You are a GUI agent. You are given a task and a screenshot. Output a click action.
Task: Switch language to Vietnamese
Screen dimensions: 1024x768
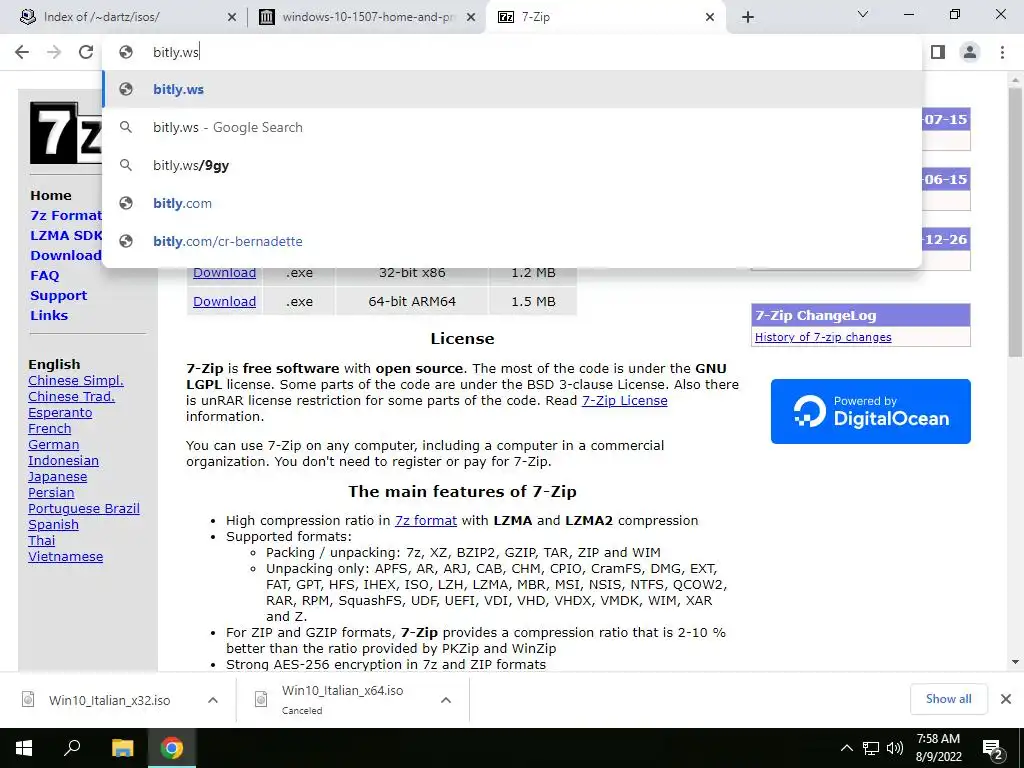65,556
